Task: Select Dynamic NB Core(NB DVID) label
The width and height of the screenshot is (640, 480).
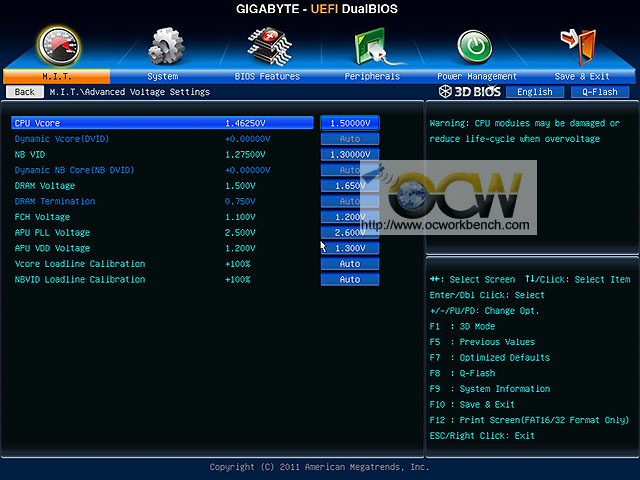Action: click(x=74, y=170)
